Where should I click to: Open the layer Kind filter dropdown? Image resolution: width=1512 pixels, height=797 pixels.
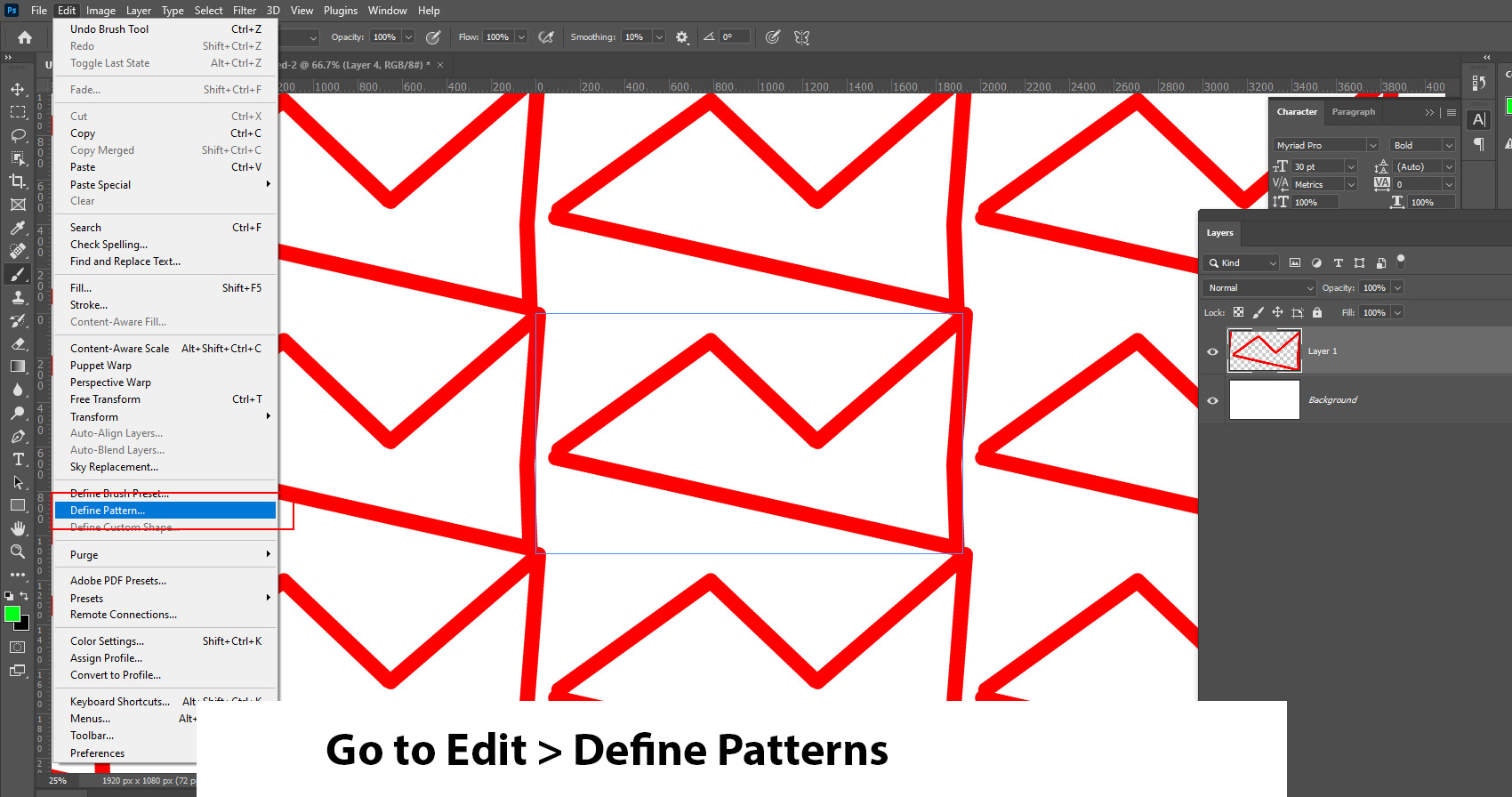[1243, 263]
